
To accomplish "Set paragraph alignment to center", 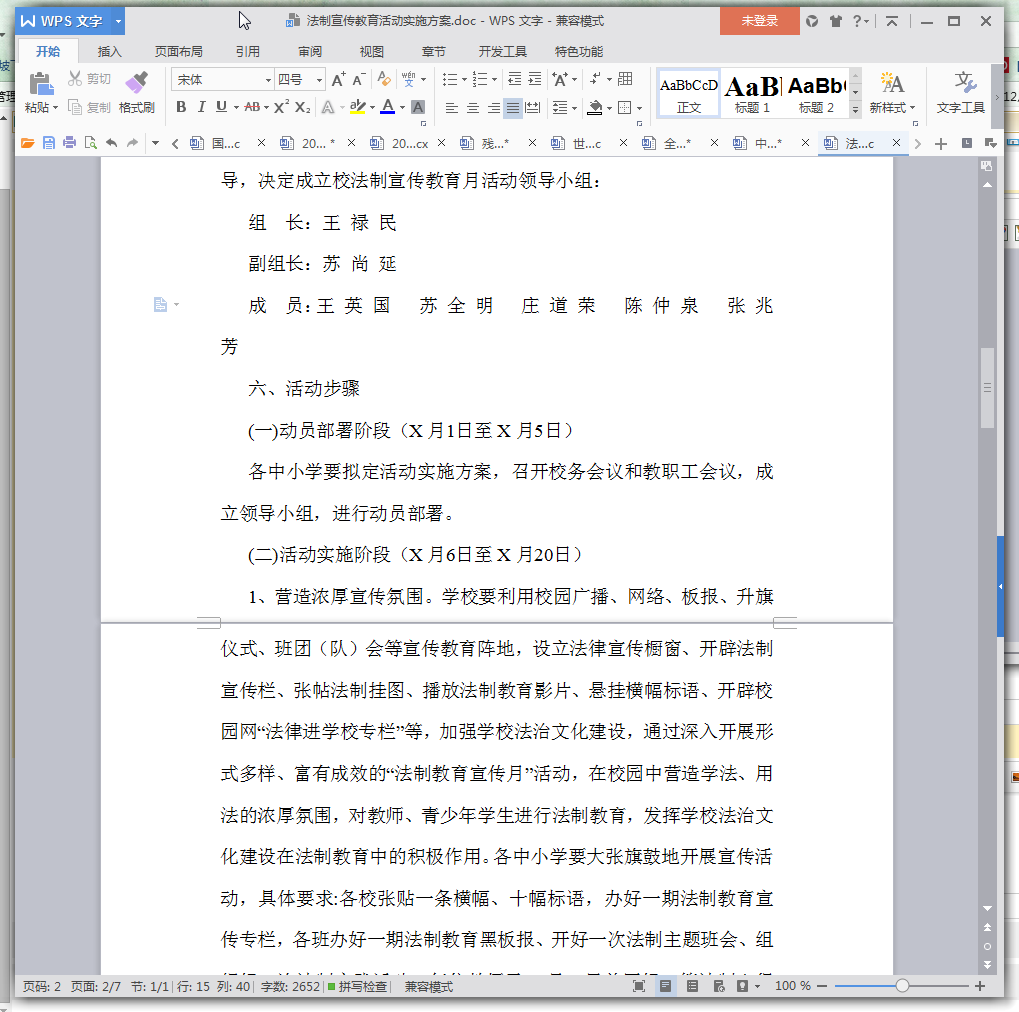I will [x=472, y=107].
